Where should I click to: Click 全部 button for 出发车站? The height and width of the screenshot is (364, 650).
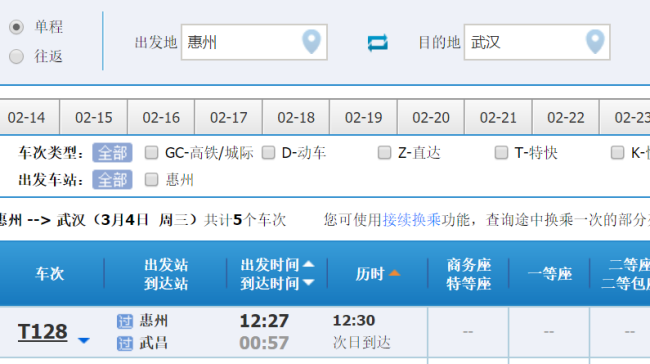[x=112, y=180]
